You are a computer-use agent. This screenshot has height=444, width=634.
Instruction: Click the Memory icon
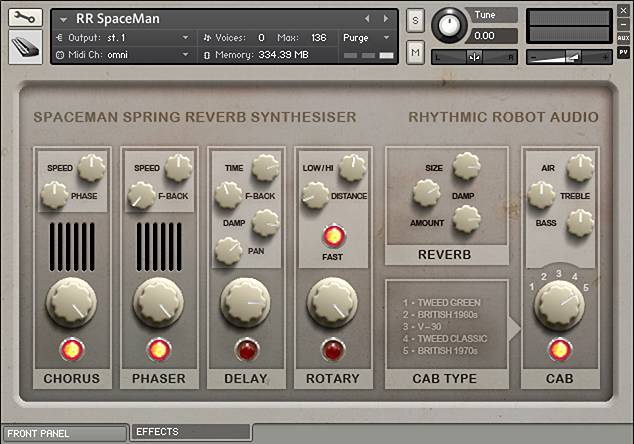(x=207, y=55)
